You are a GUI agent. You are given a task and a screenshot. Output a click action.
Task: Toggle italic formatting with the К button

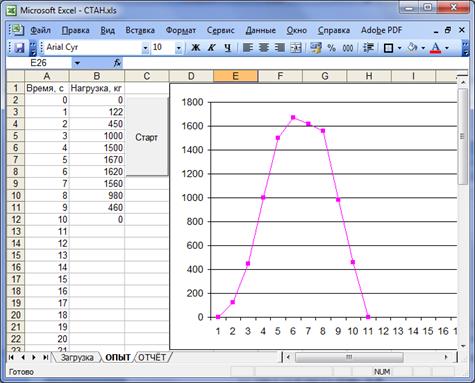tap(211, 48)
